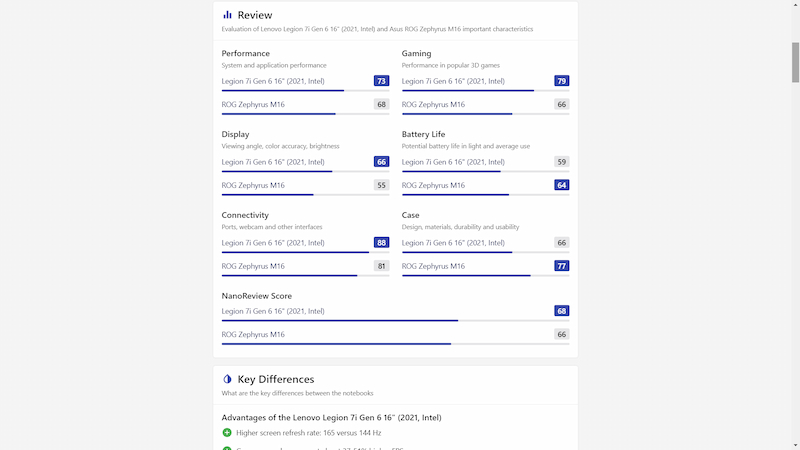Screen dimensions: 800x450
Task: Click the Performance category title
Action: pyautogui.click(x=245, y=54)
